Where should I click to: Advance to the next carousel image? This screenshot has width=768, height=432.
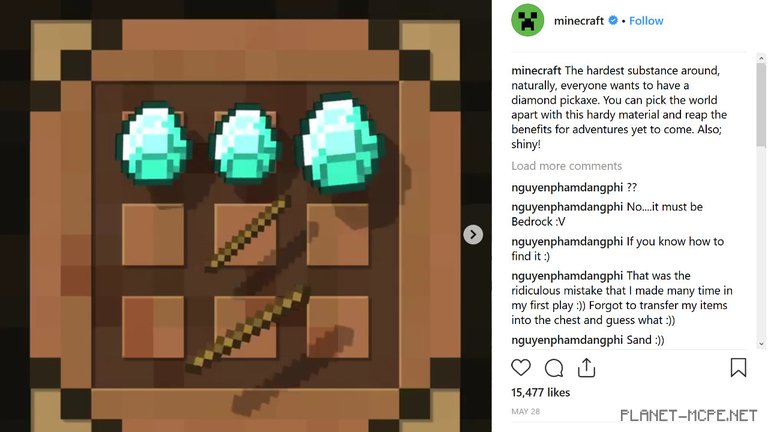(473, 235)
